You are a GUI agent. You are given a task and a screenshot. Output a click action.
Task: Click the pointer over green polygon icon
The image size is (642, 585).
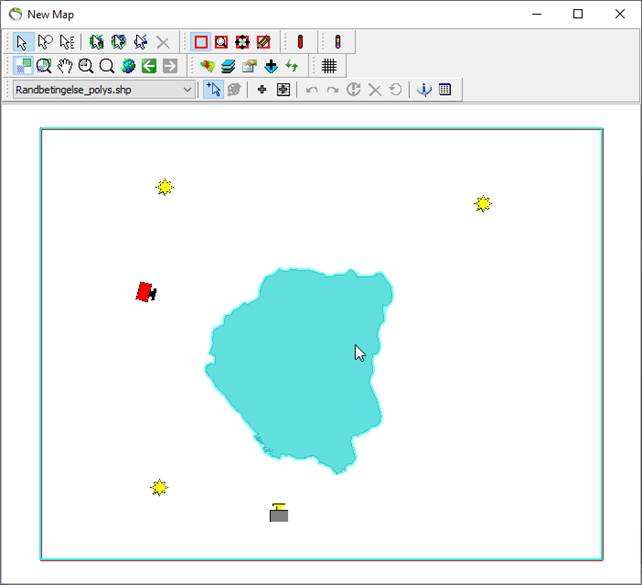click(x=97, y=42)
